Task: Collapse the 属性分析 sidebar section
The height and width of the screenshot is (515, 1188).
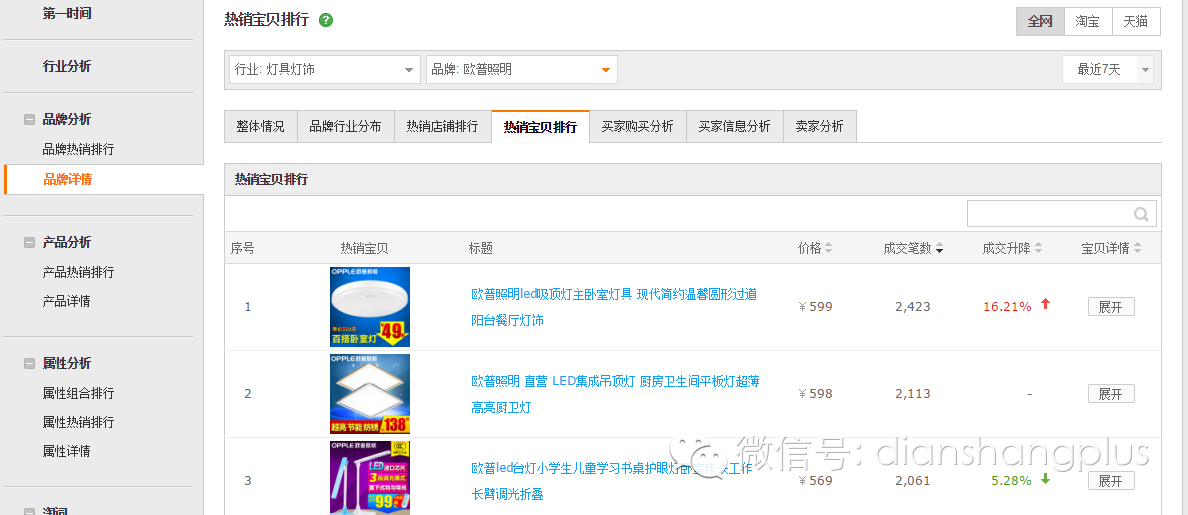Action: coord(30,364)
